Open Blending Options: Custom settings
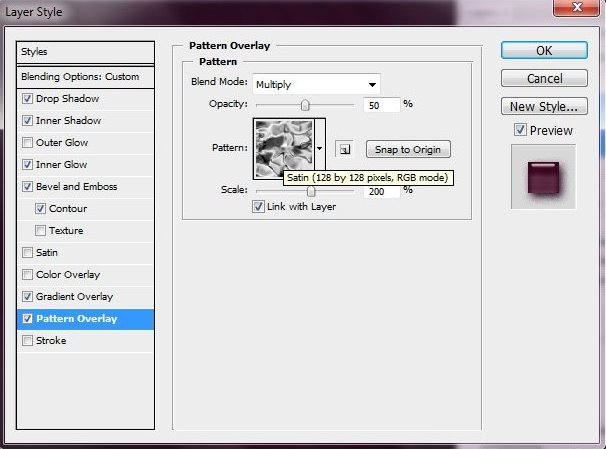This screenshot has height=449, width=606. [x=87, y=77]
